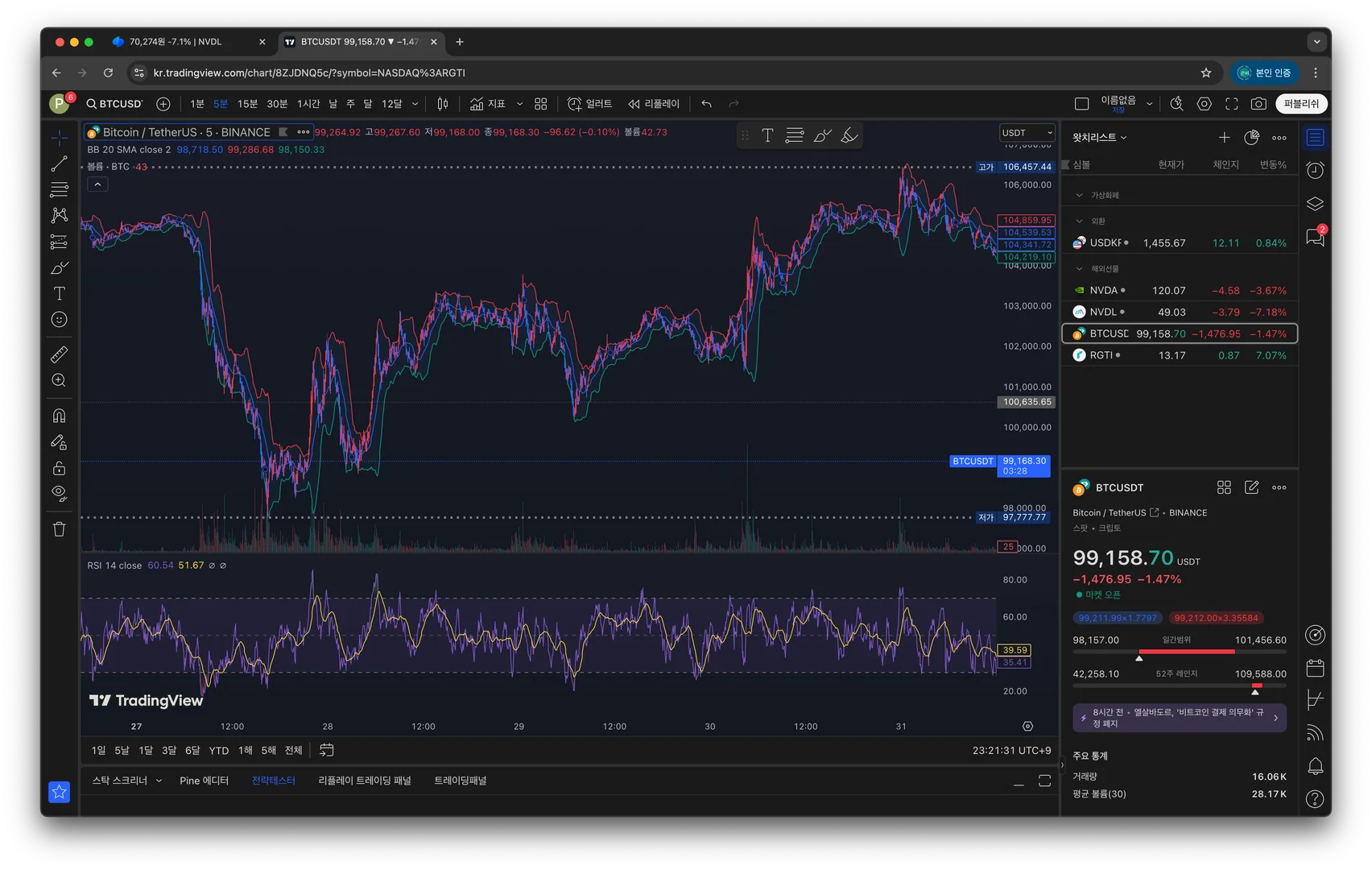Screen dimensions: 1372x870
Task: Open the emoji icons tool
Action: [59, 320]
